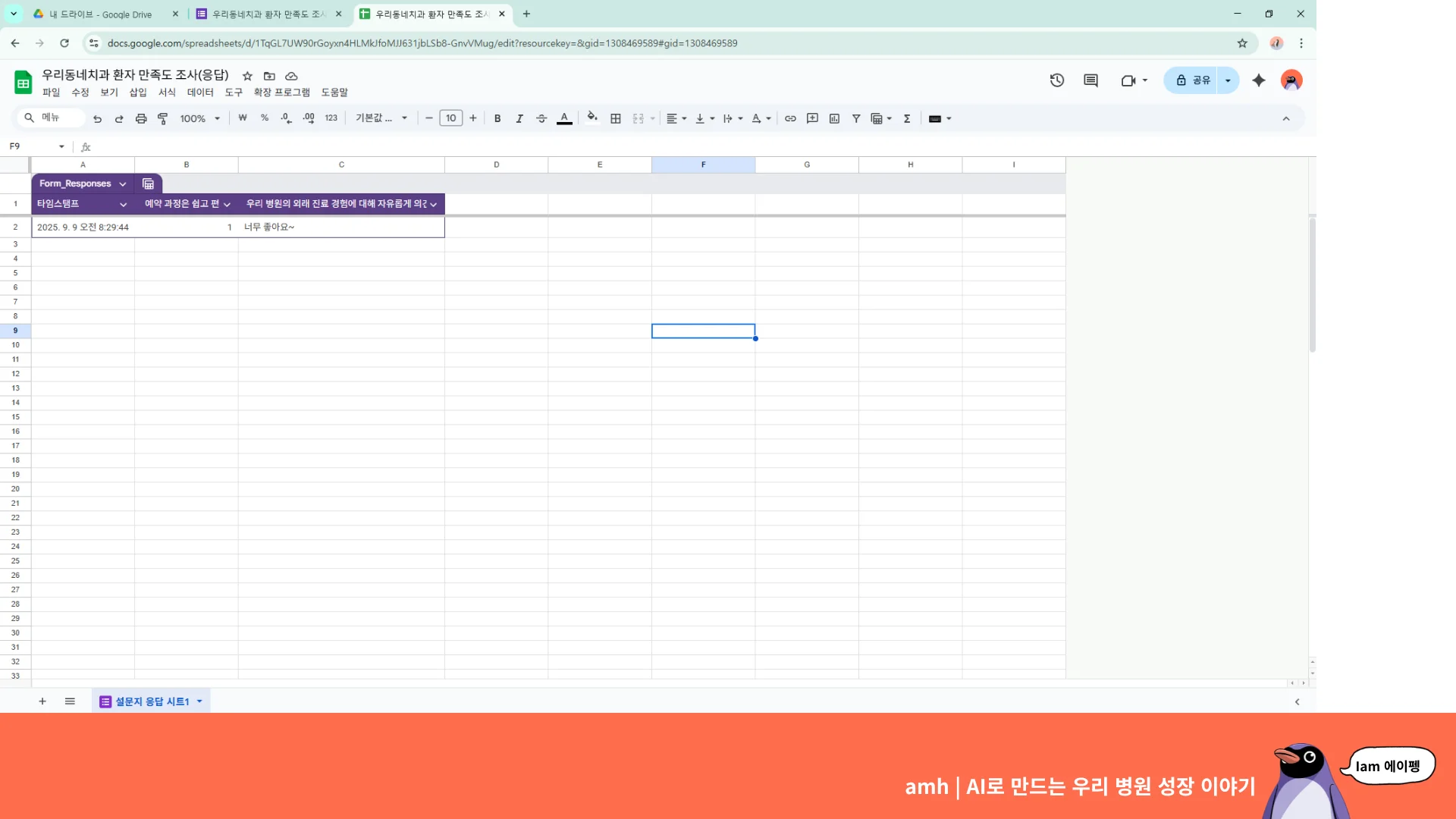Open the borders tool
This screenshot has height=819, width=1456.
point(616,118)
